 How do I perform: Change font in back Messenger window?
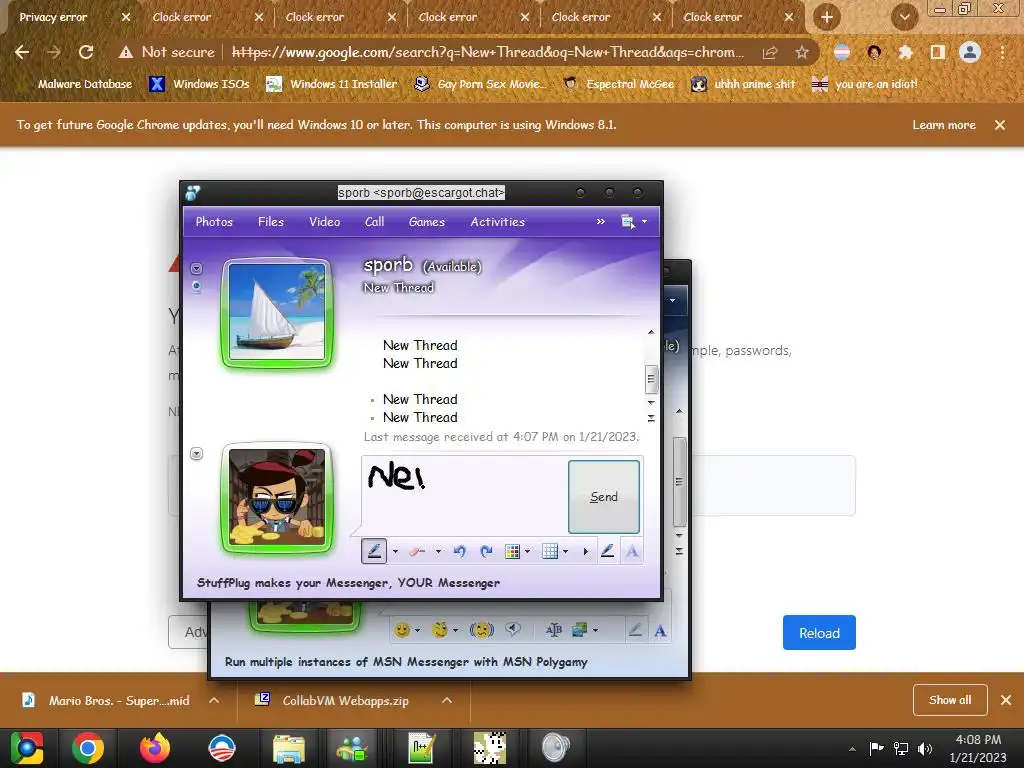[x=554, y=630]
